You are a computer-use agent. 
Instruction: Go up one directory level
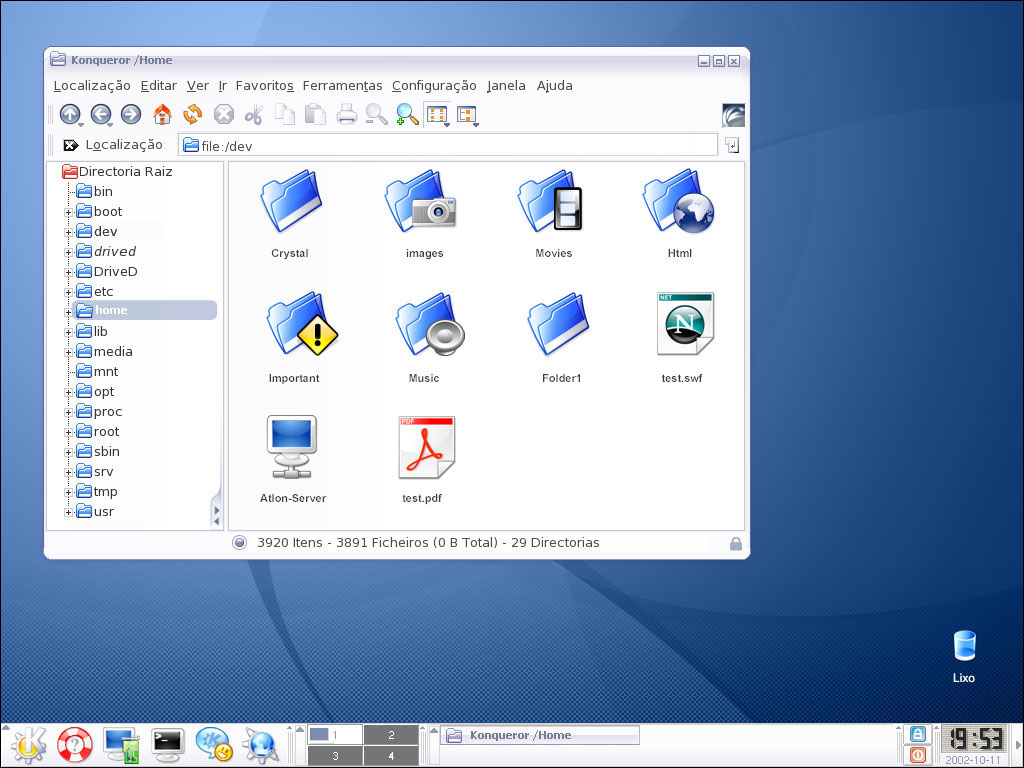(70, 114)
